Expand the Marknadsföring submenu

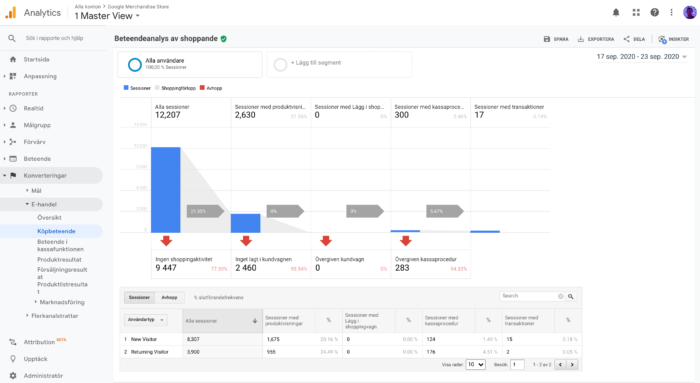[x=35, y=302]
